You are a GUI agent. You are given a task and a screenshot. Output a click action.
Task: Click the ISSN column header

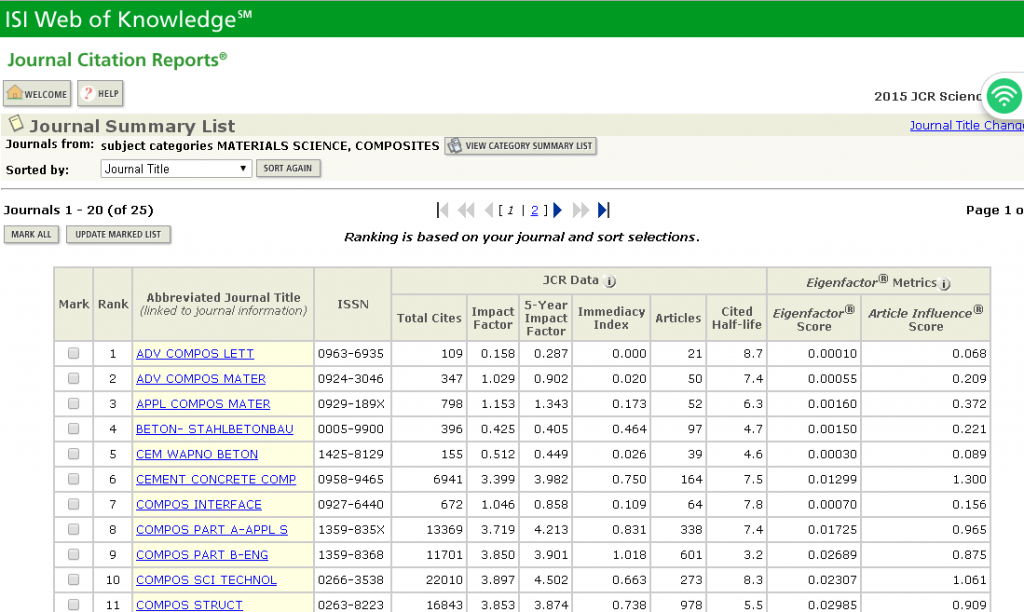(x=353, y=304)
